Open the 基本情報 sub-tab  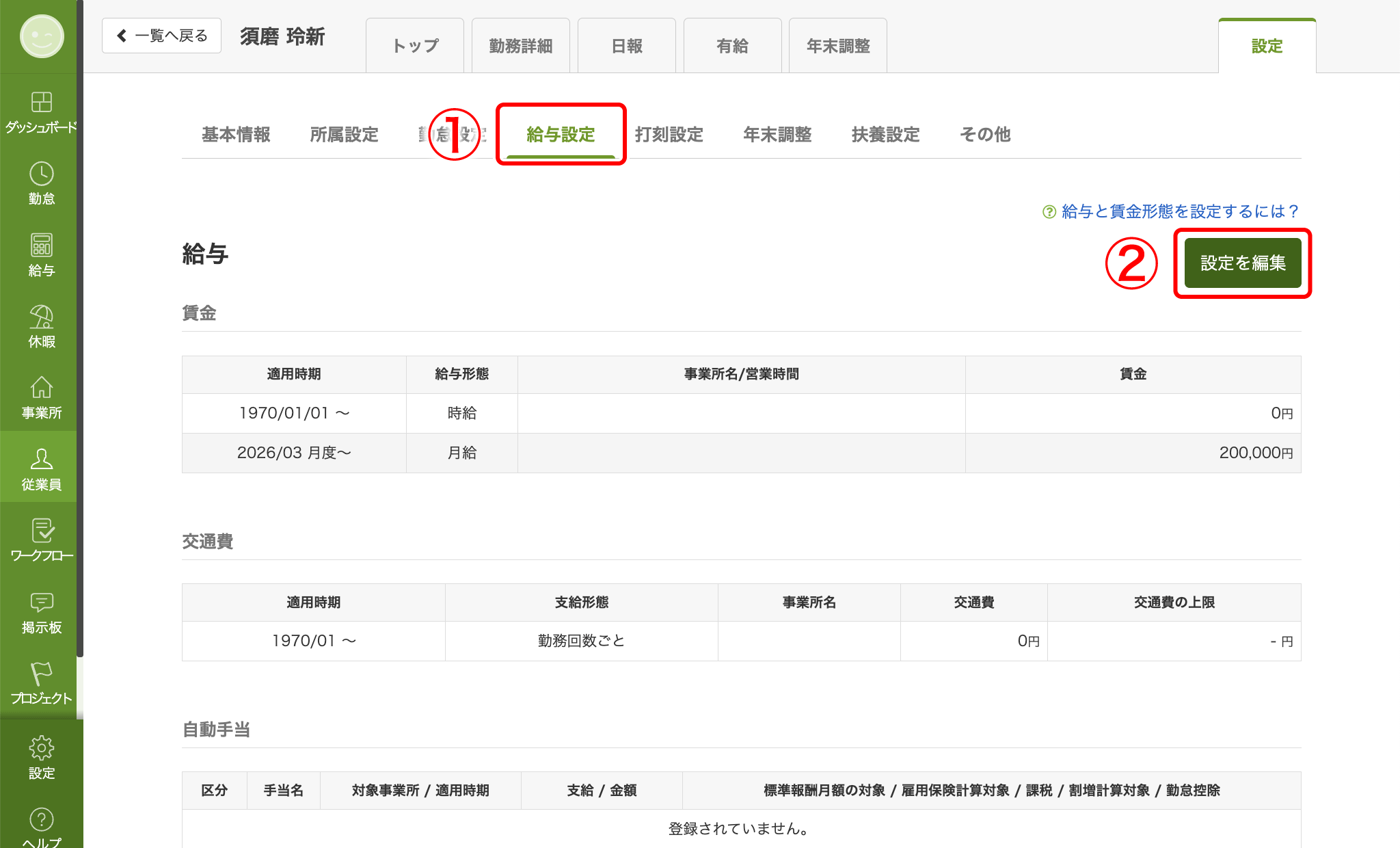(x=236, y=134)
